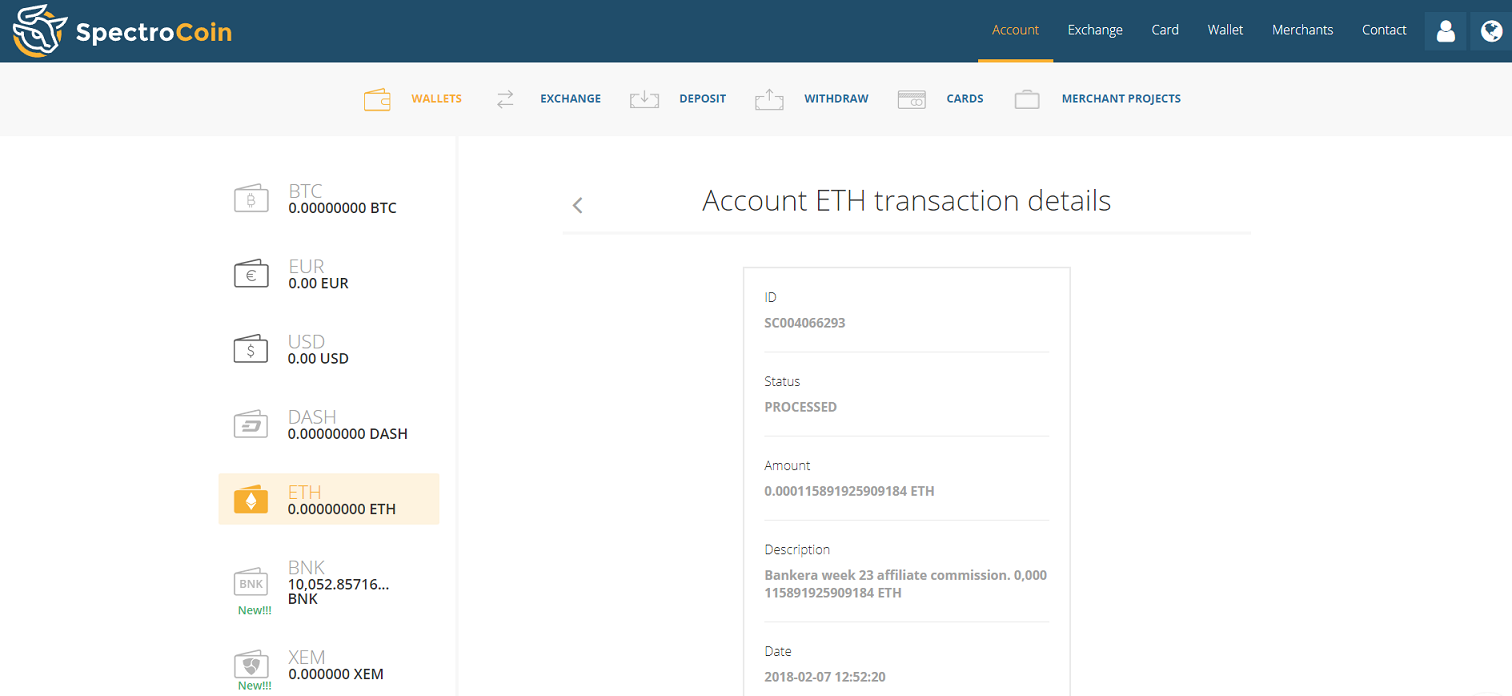Select the DASH wallet icon
Image resolution: width=1512 pixels, height=696 pixels.
(251, 424)
